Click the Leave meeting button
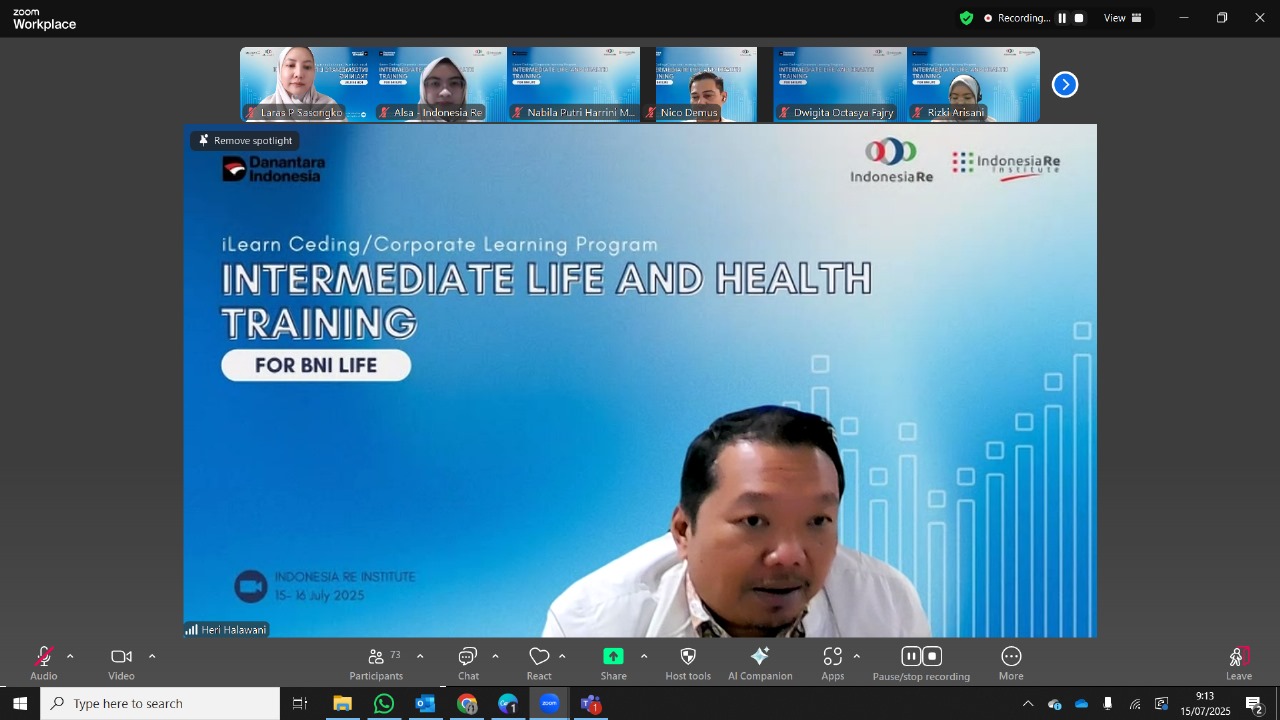Screen dimensions: 1280x720 [1239, 664]
